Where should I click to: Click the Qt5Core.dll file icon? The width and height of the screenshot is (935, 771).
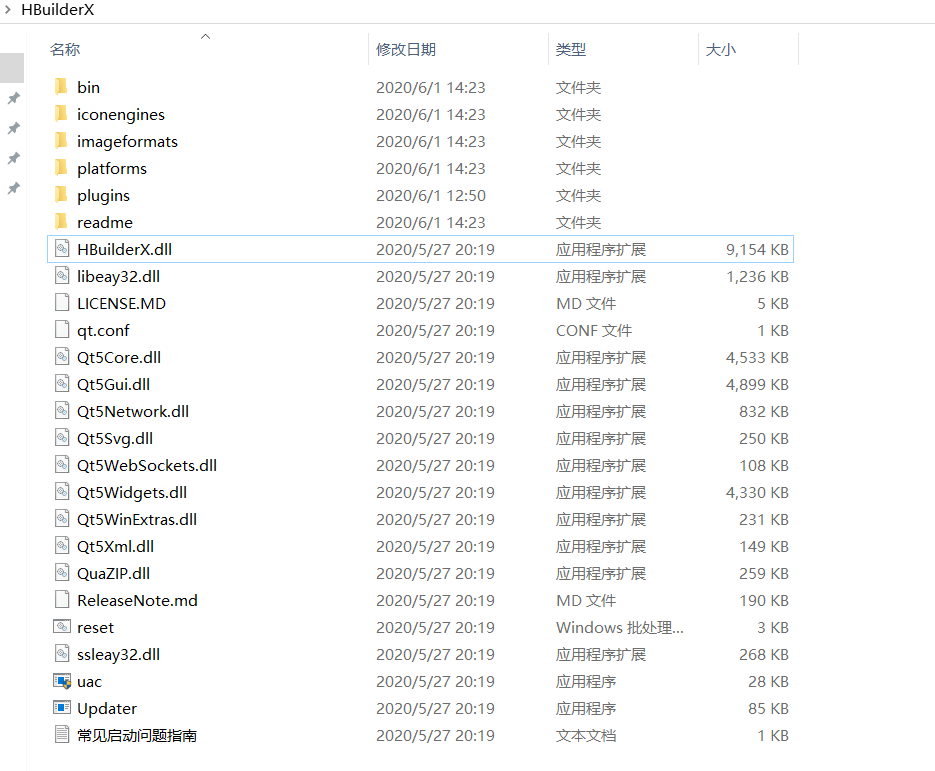[62, 357]
